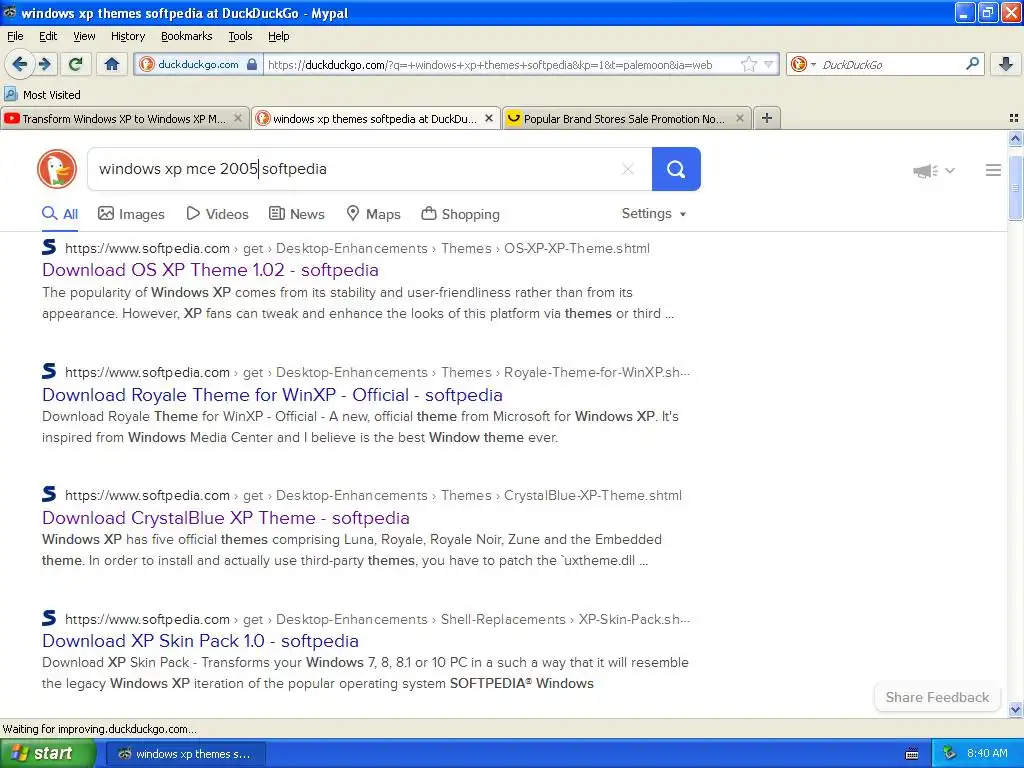Submit the search with blue magnifier button

(x=676, y=169)
